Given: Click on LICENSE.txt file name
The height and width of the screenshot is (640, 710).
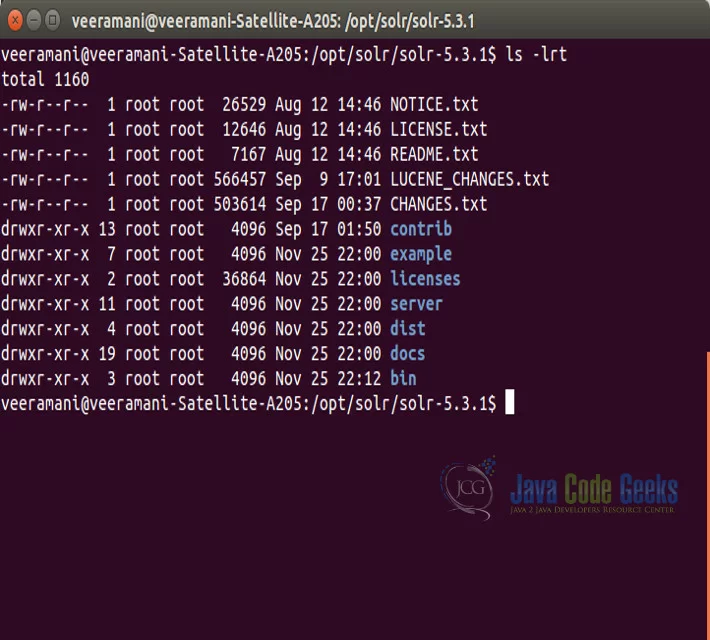Looking at the screenshot, I should click(439, 130).
